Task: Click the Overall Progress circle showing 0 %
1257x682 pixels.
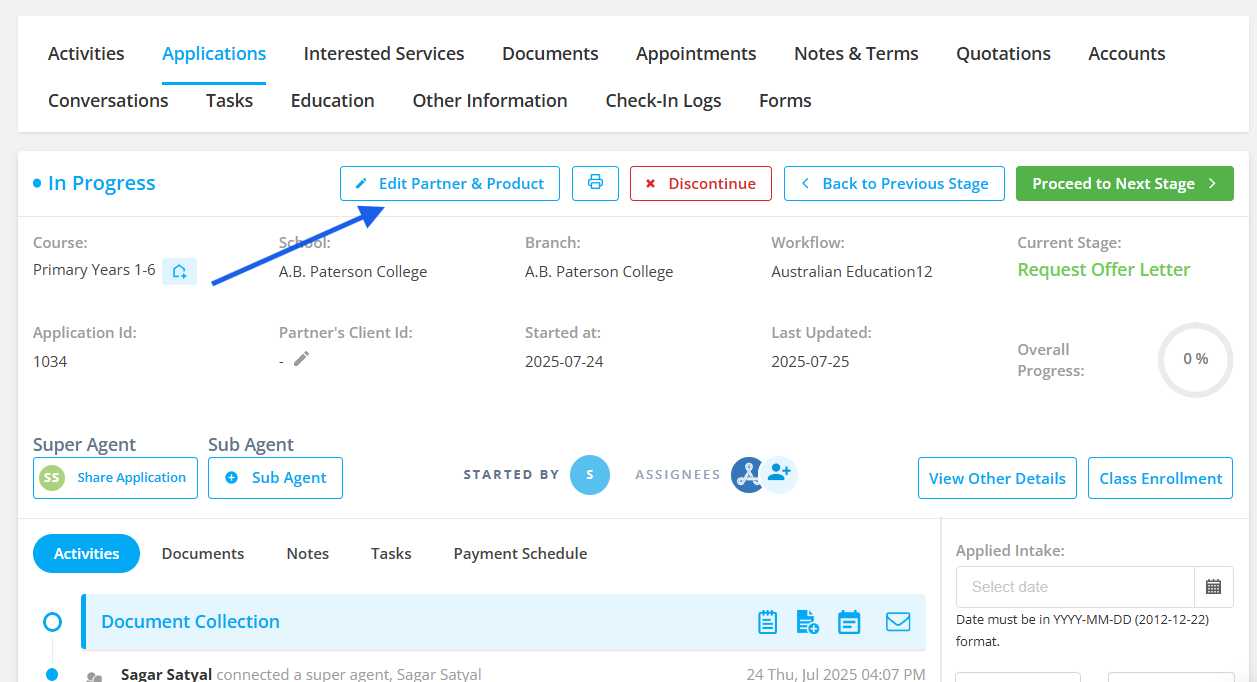Action: click(1195, 360)
